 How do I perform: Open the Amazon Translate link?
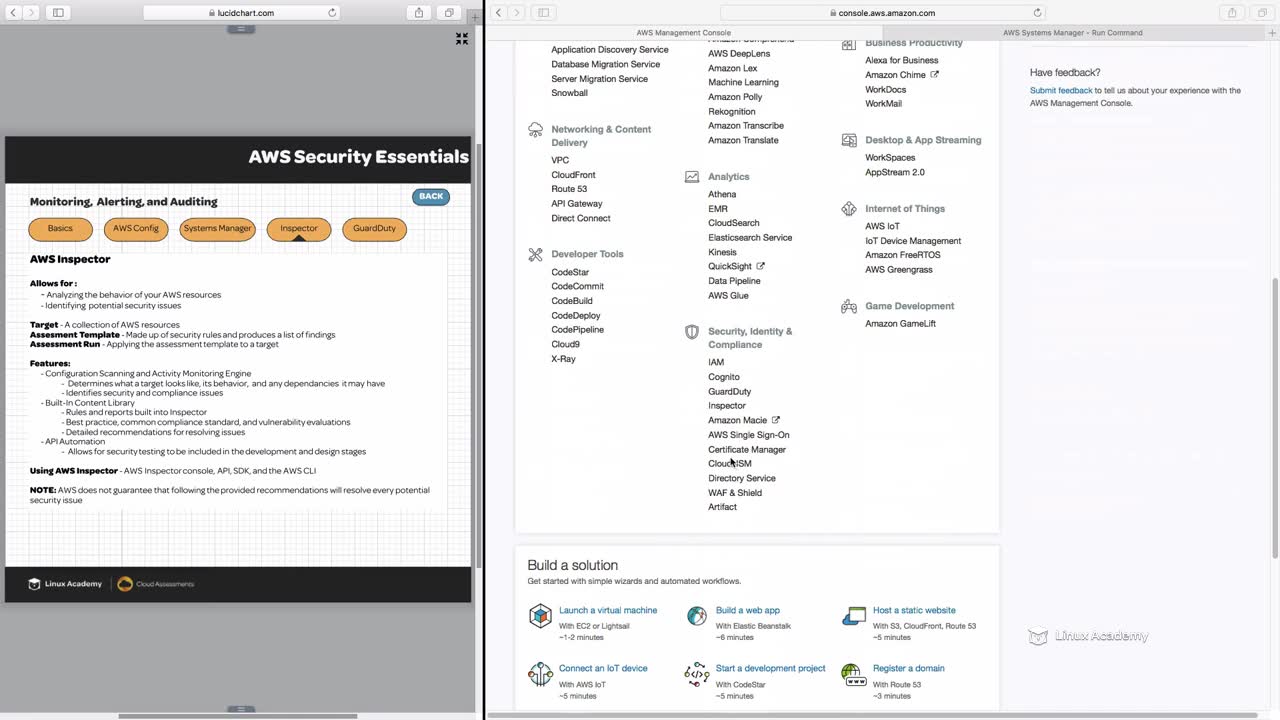[743, 141]
